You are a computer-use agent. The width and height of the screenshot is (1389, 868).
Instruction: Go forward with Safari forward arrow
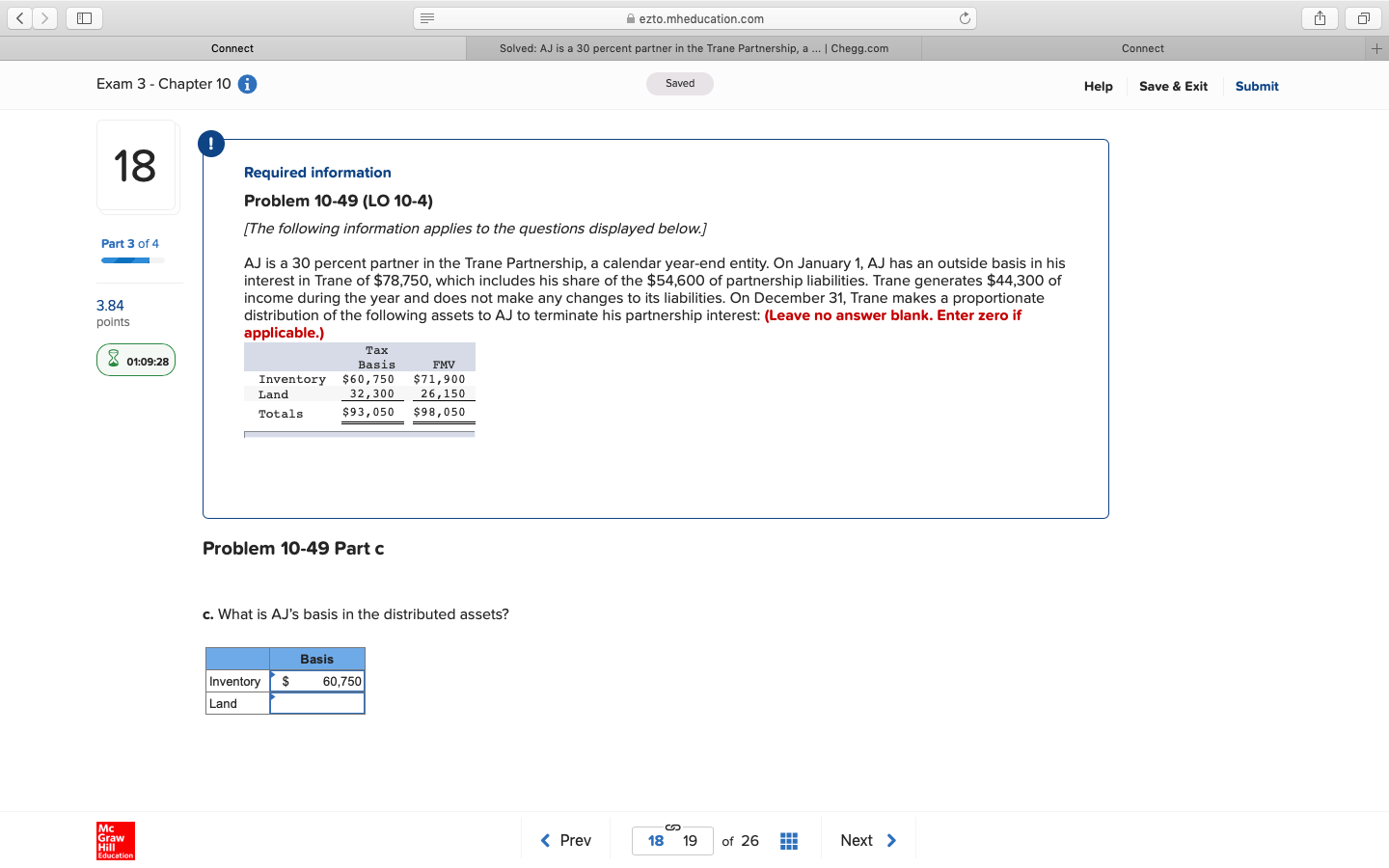[44, 18]
